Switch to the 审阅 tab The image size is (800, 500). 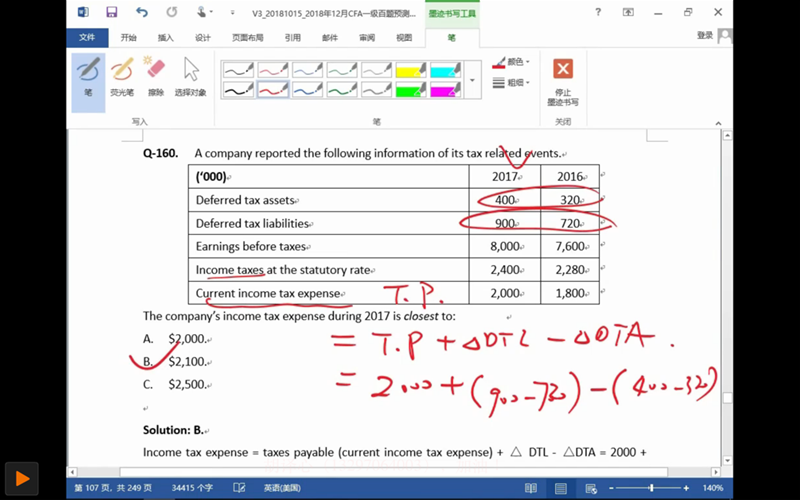point(367,38)
